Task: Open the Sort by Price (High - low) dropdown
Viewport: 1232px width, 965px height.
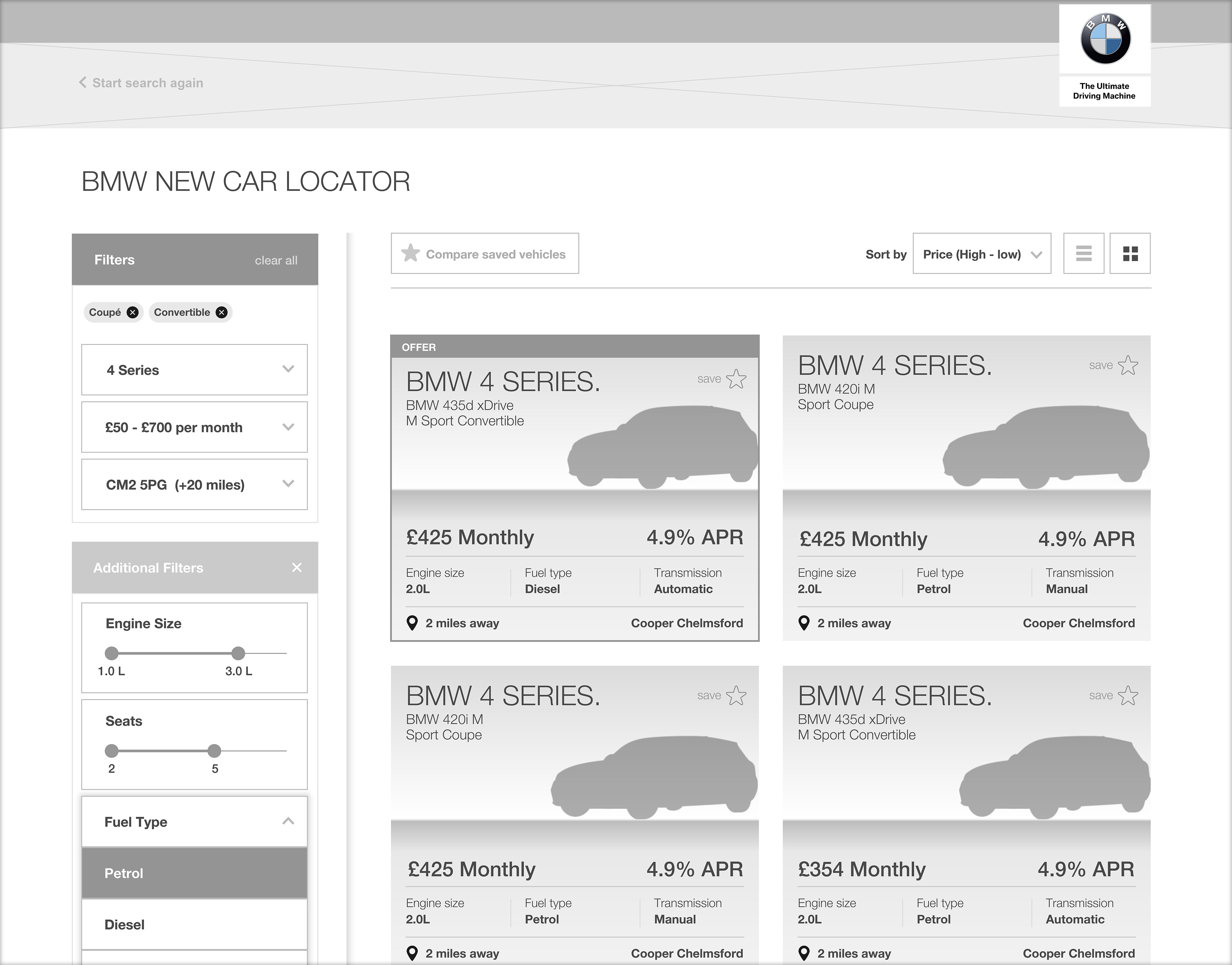Action: pos(982,254)
